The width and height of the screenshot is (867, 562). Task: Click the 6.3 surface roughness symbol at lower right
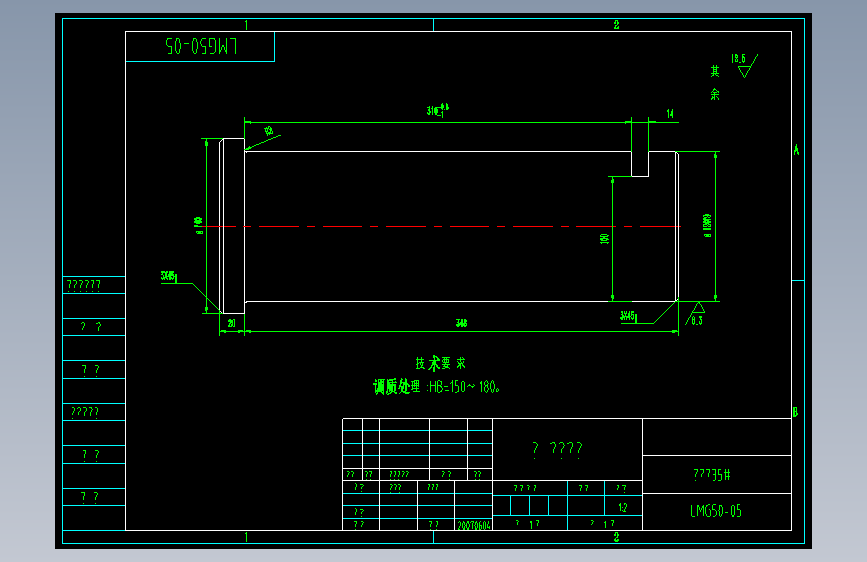pos(696,315)
